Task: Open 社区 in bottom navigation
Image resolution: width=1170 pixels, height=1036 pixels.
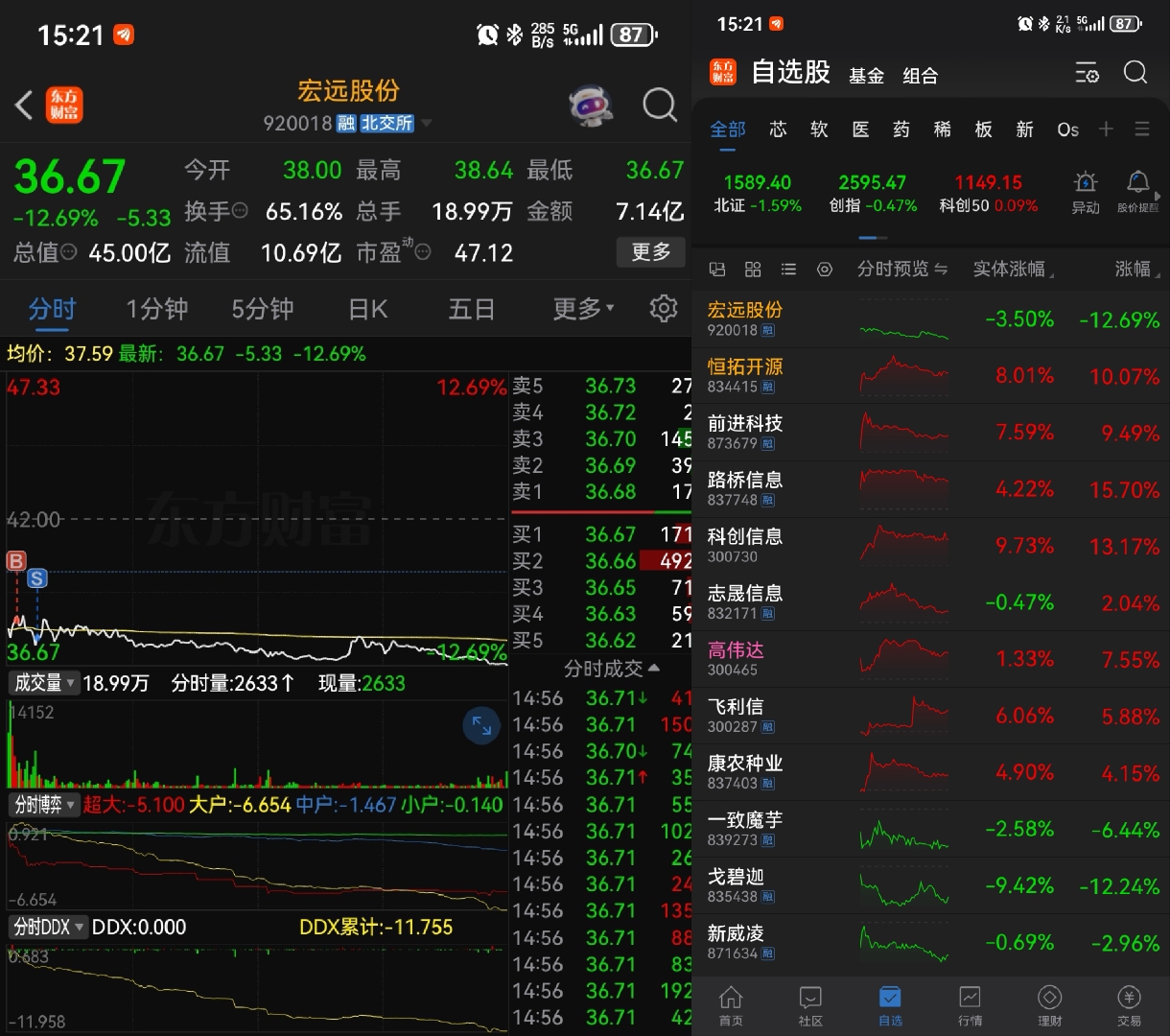Action: (810, 1006)
